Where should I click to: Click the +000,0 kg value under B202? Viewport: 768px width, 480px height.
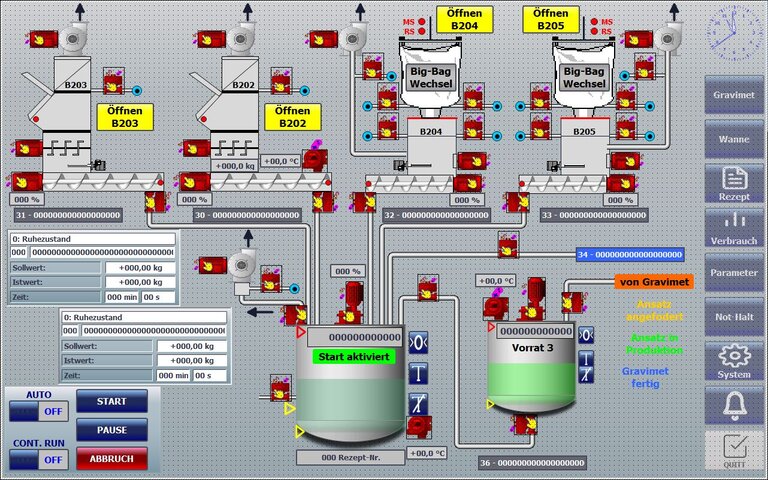coord(236,166)
